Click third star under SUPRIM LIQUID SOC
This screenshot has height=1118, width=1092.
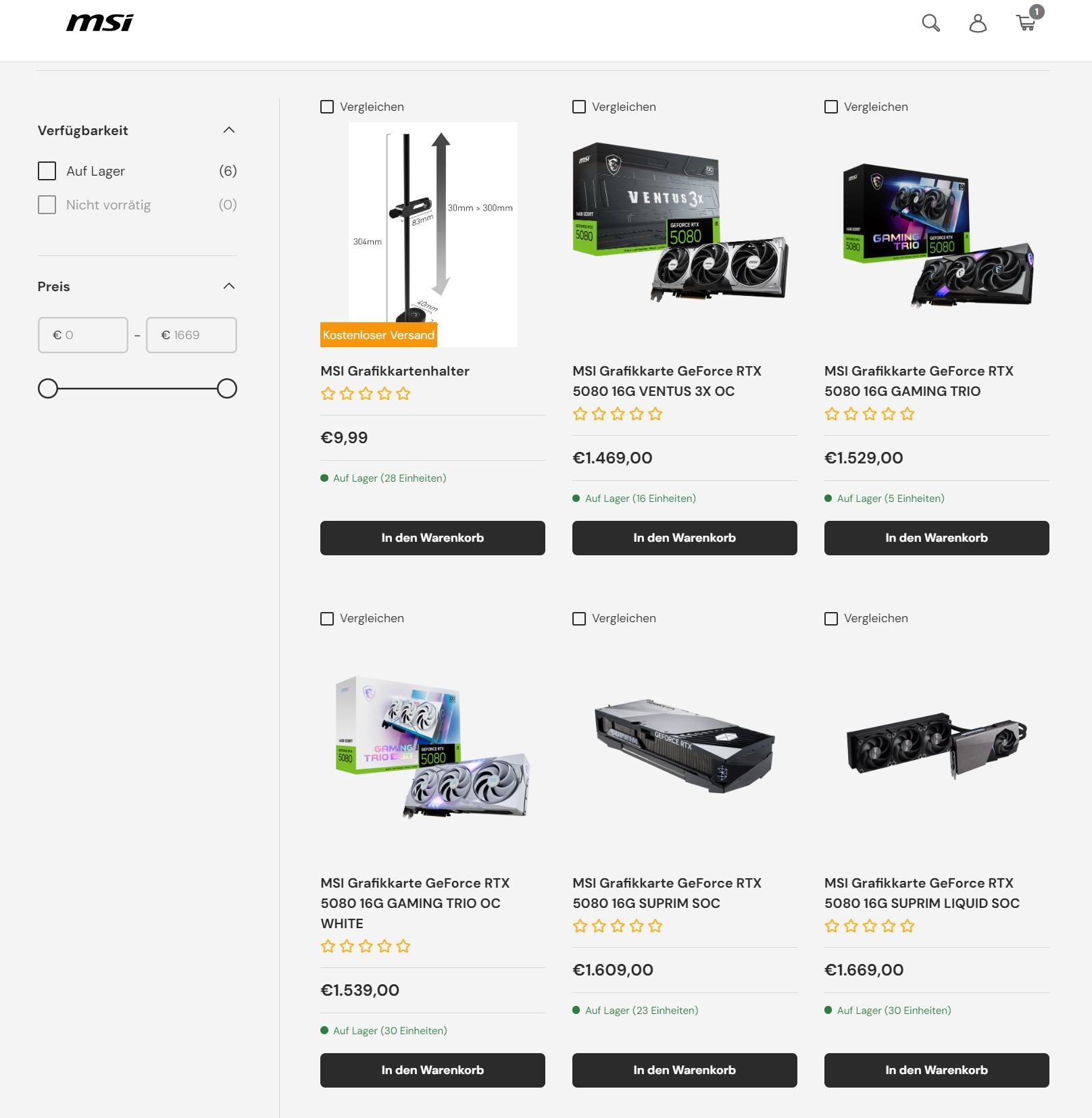pos(870,926)
